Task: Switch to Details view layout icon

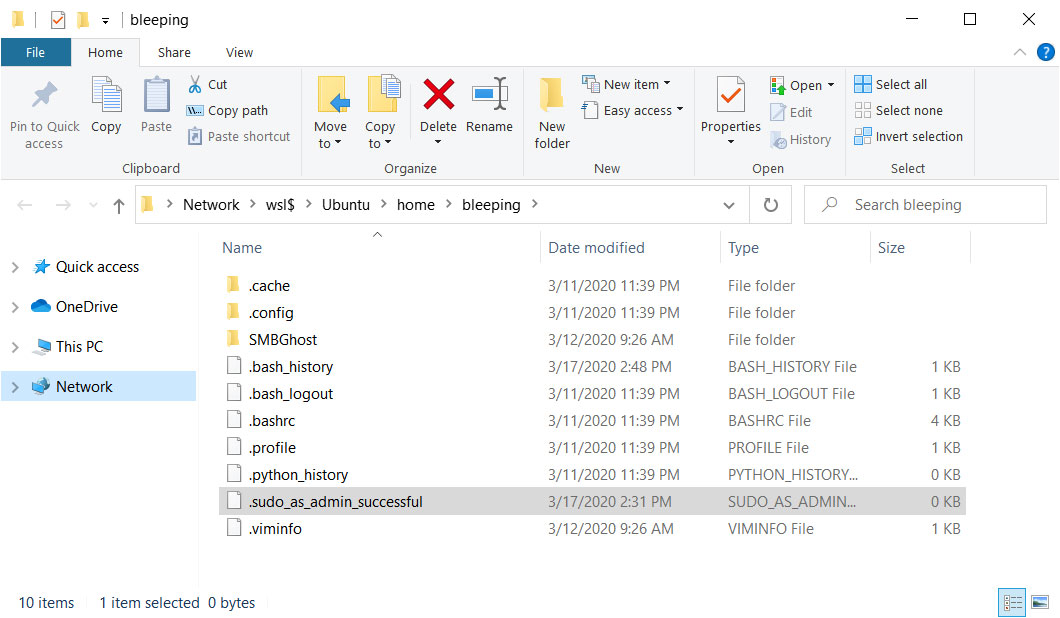Action: [1012, 602]
